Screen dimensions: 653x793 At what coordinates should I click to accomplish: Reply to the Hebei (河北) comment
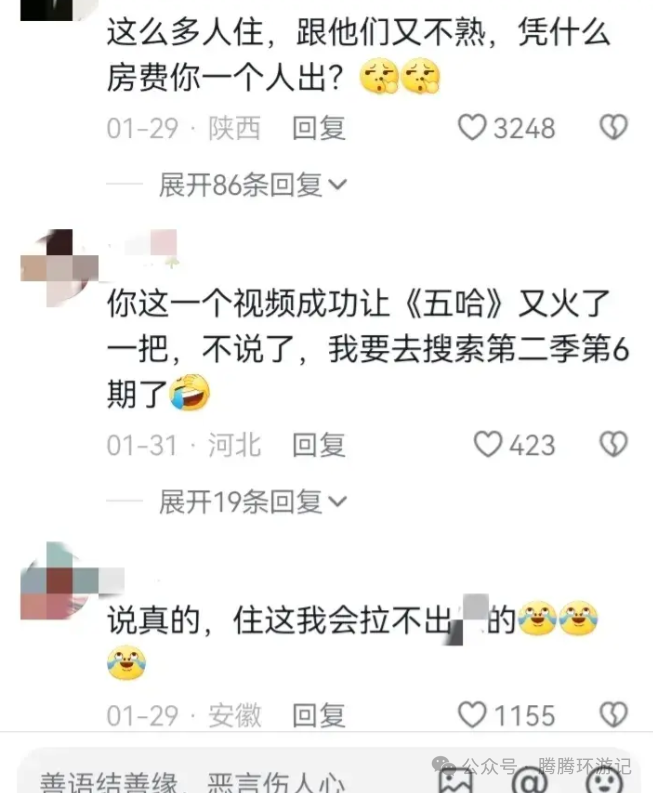319,445
